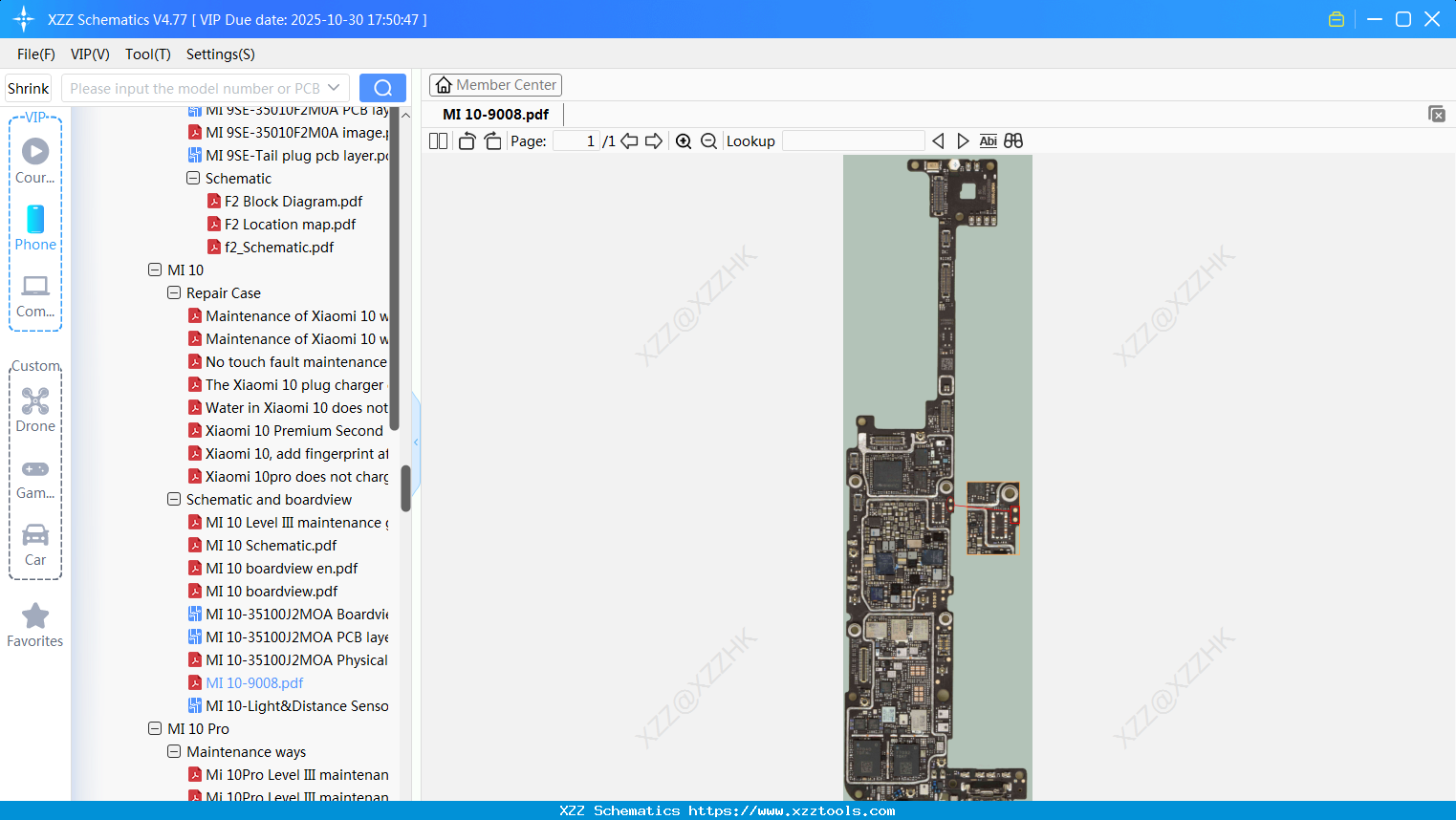The width and height of the screenshot is (1456, 820).
Task: Collapse the Repair Case folder
Action: click(174, 293)
